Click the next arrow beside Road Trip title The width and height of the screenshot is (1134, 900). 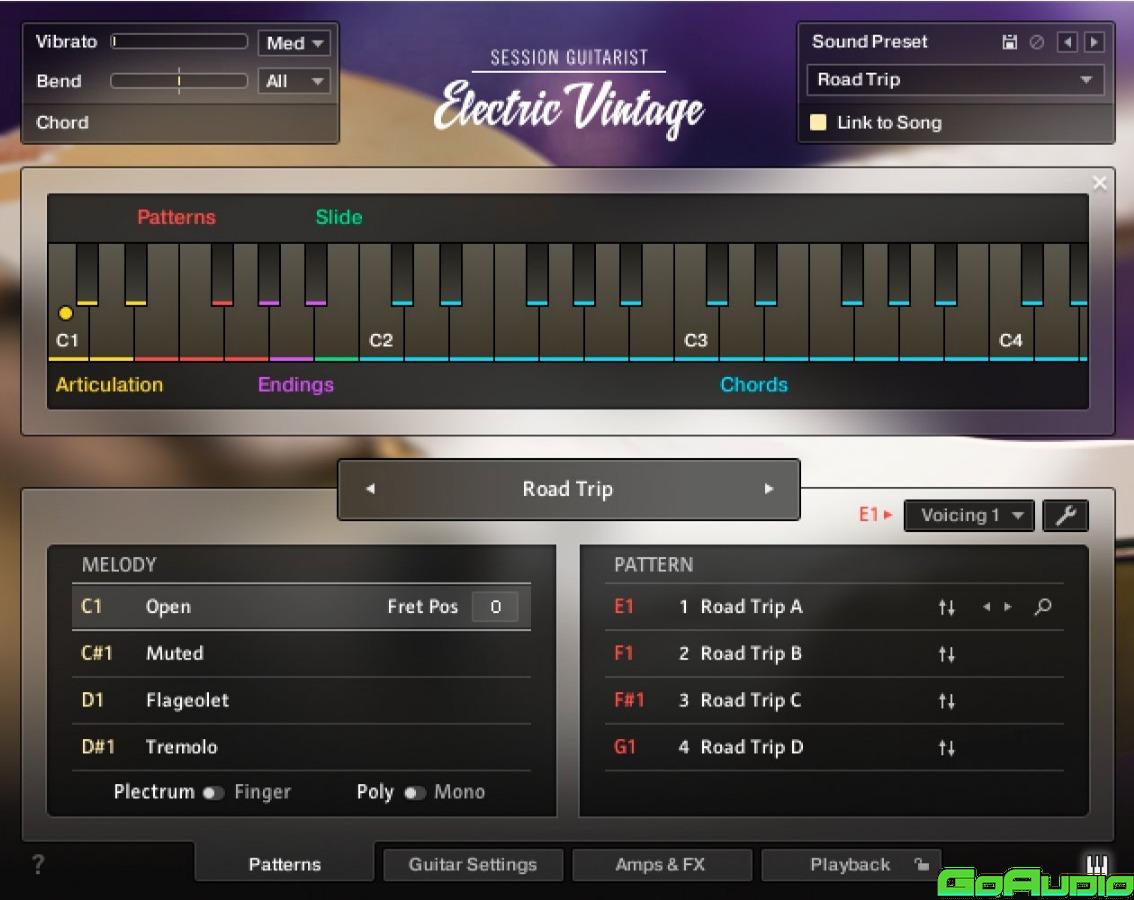tap(769, 489)
